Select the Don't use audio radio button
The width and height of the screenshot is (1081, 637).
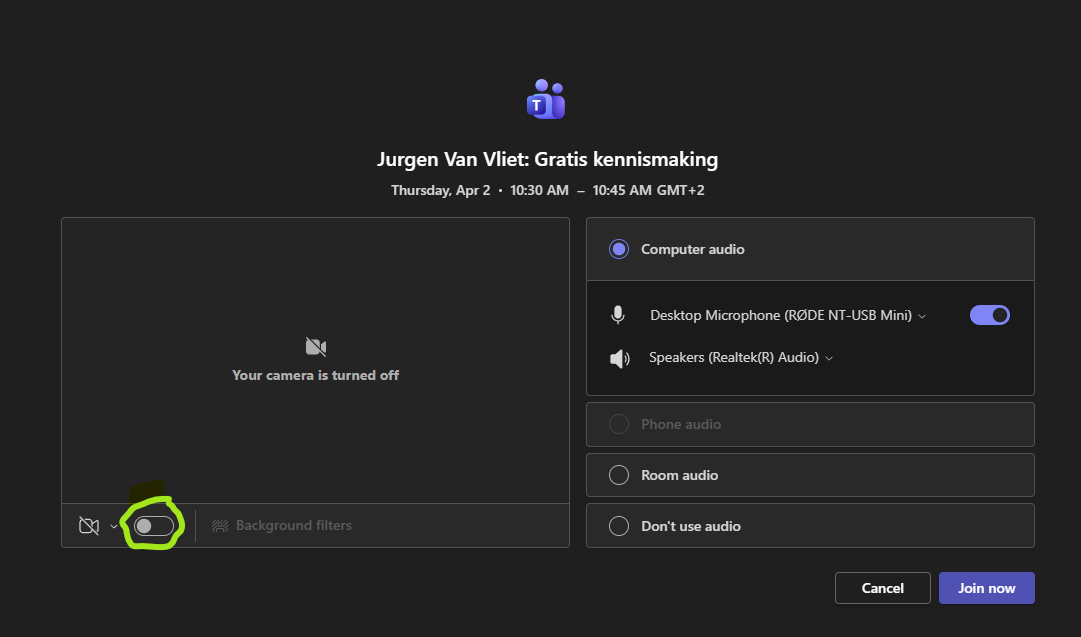click(619, 527)
